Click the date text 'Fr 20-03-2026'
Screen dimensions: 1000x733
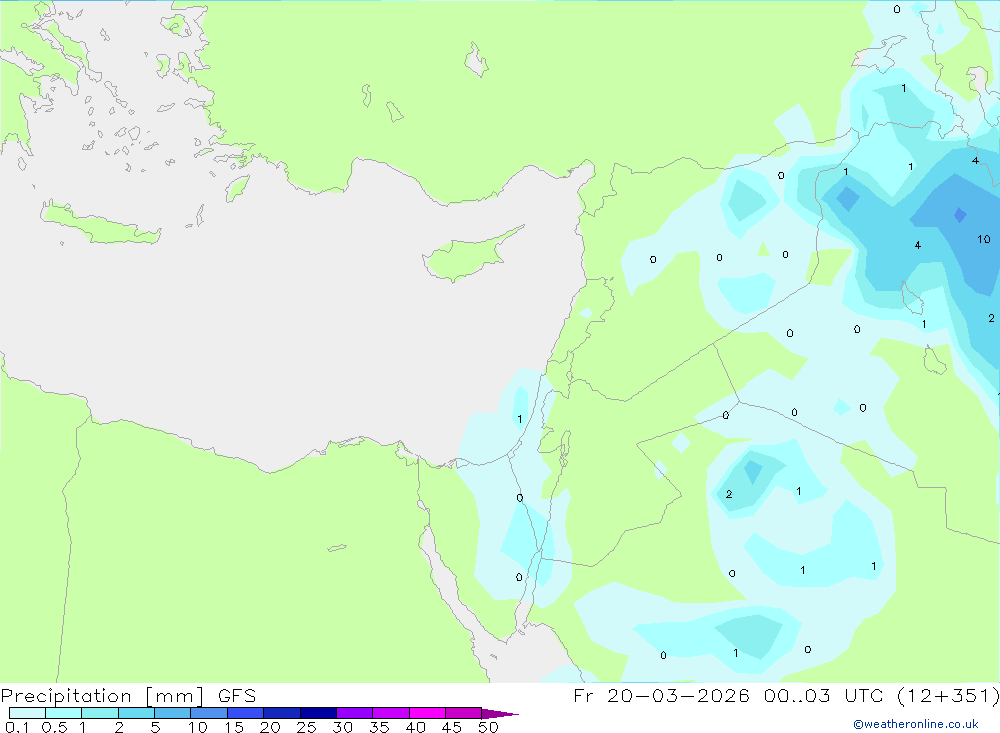tap(661, 695)
